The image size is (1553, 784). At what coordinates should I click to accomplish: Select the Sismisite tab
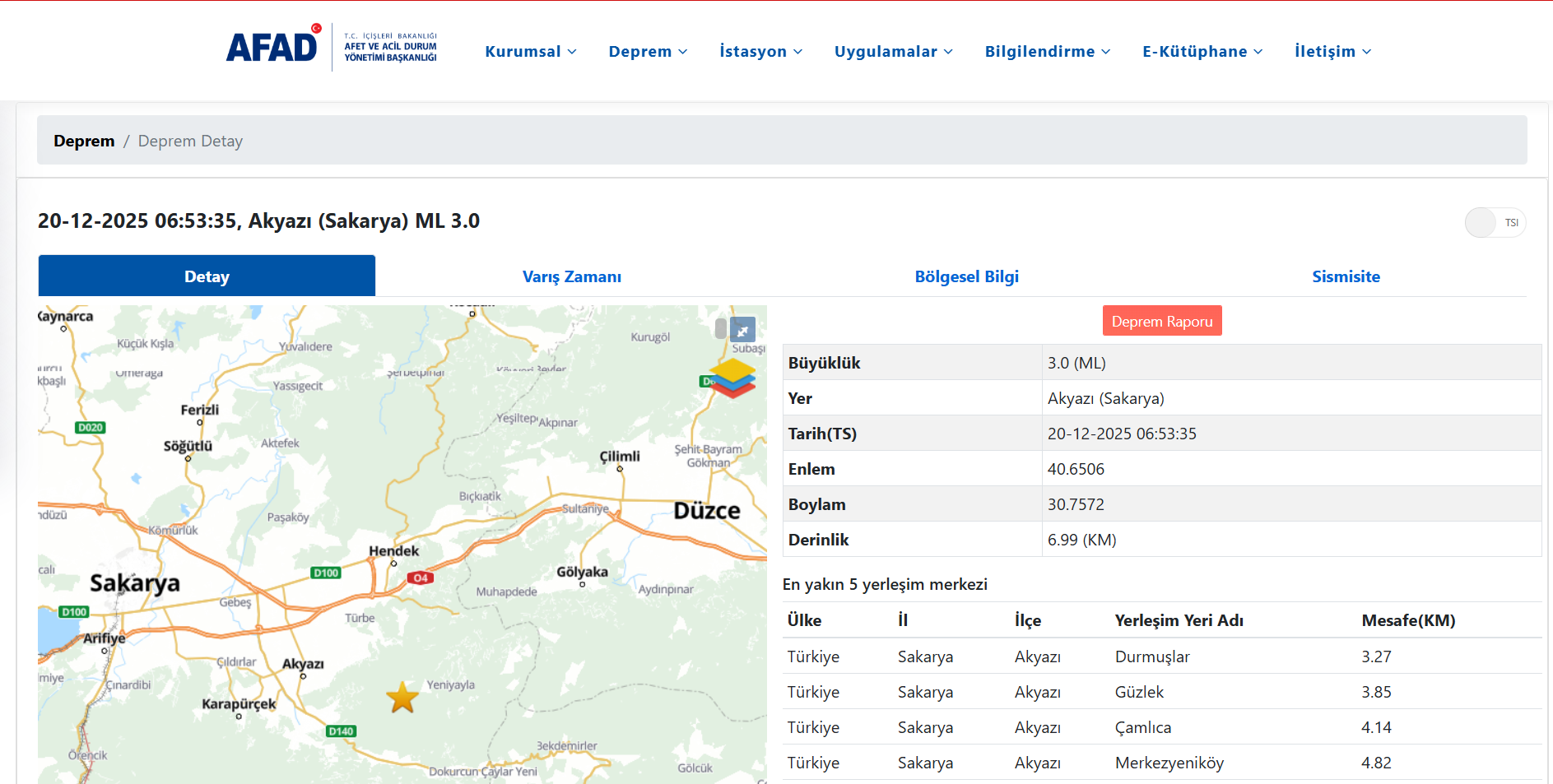(1346, 276)
